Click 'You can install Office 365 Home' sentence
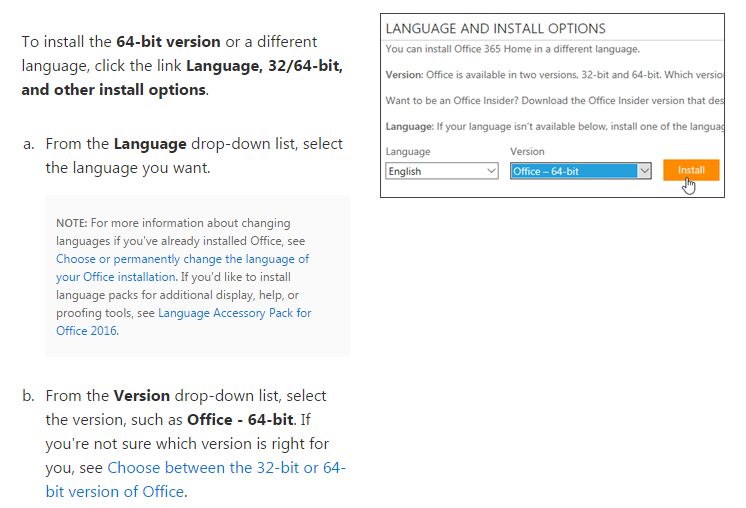 pyautogui.click(x=512, y=49)
